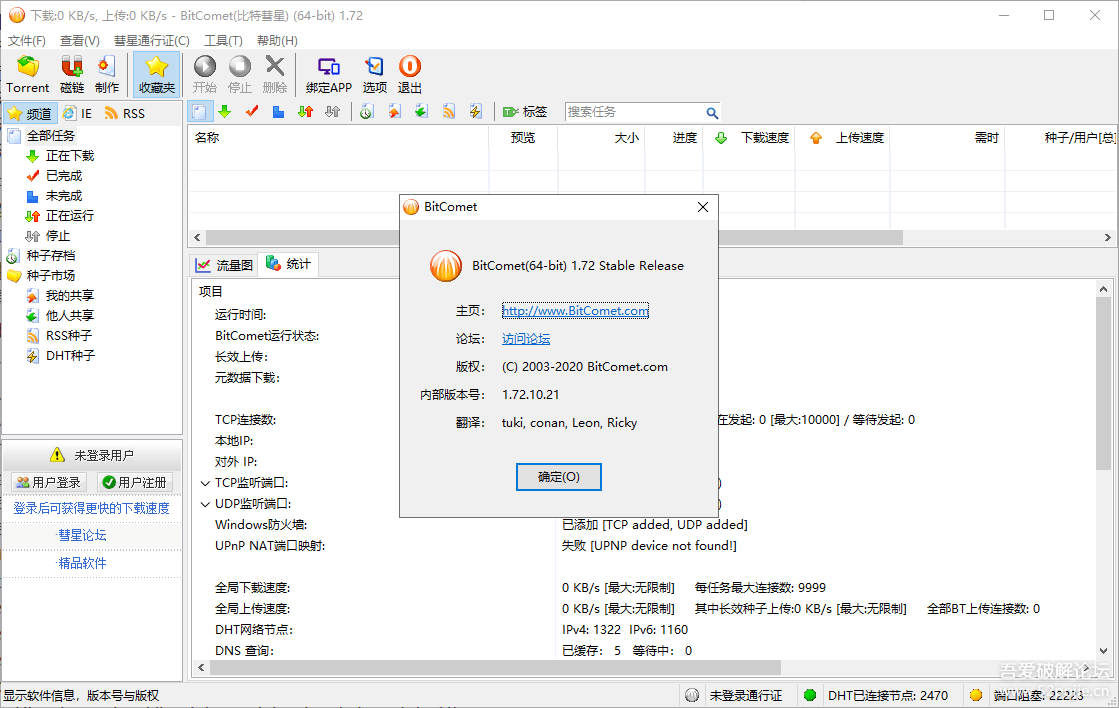Select 停止 in the sidebar tree
1119x708 pixels.
[58, 236]
